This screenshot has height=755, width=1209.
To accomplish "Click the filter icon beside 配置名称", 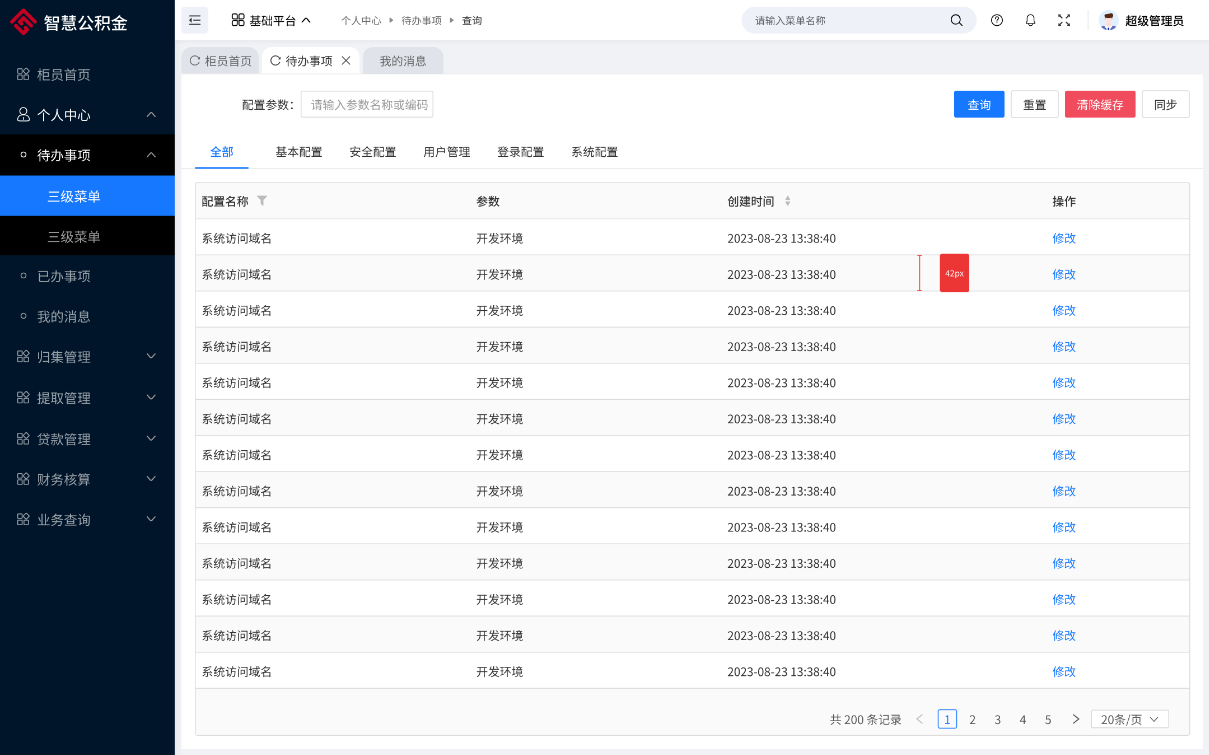I will (x=262, y=201).
